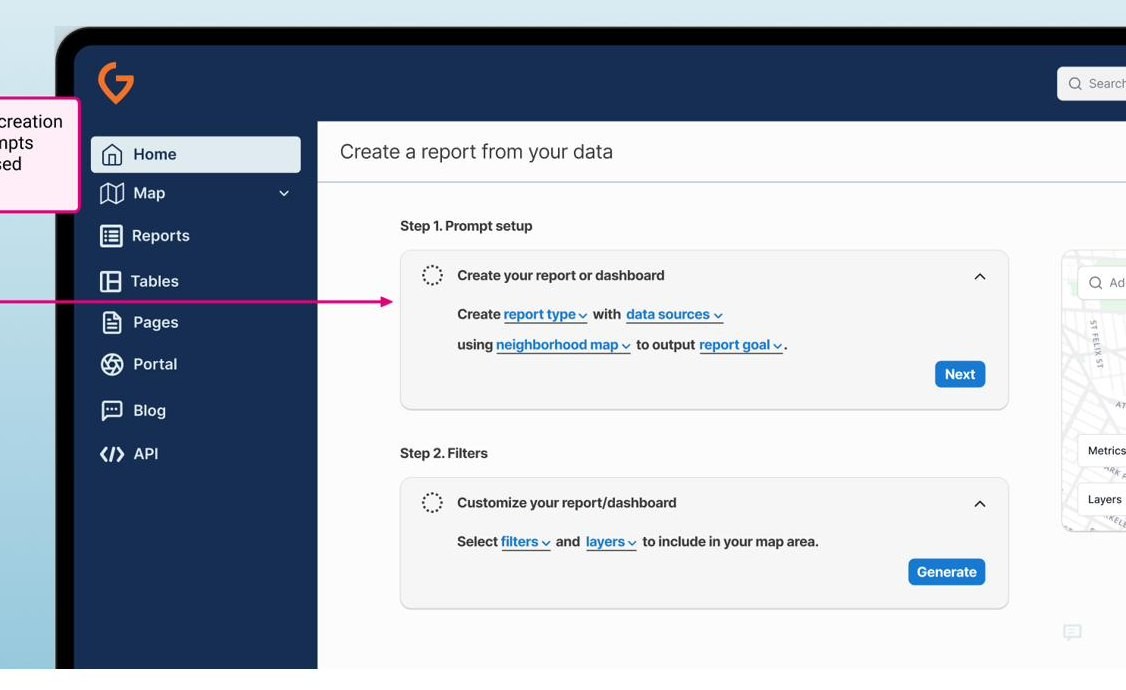
Task: Open the report type dropdown
Action: [x=546, y=314]
